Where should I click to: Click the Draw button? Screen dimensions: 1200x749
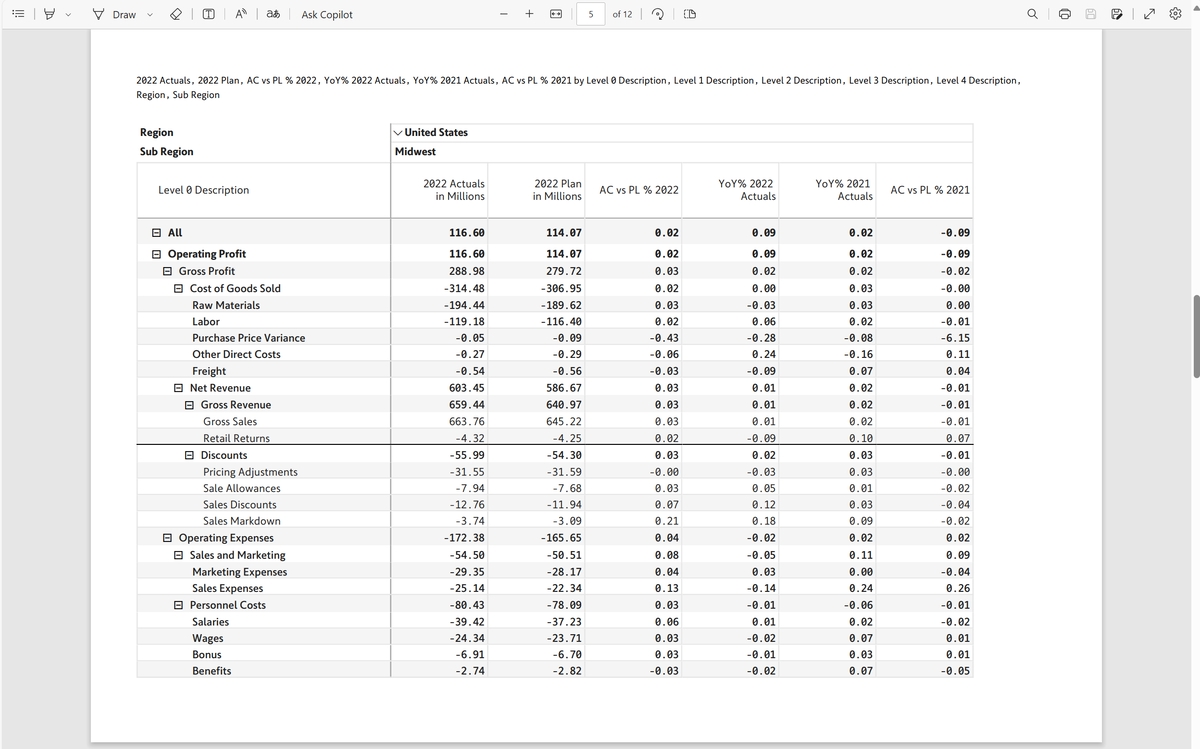115,14
